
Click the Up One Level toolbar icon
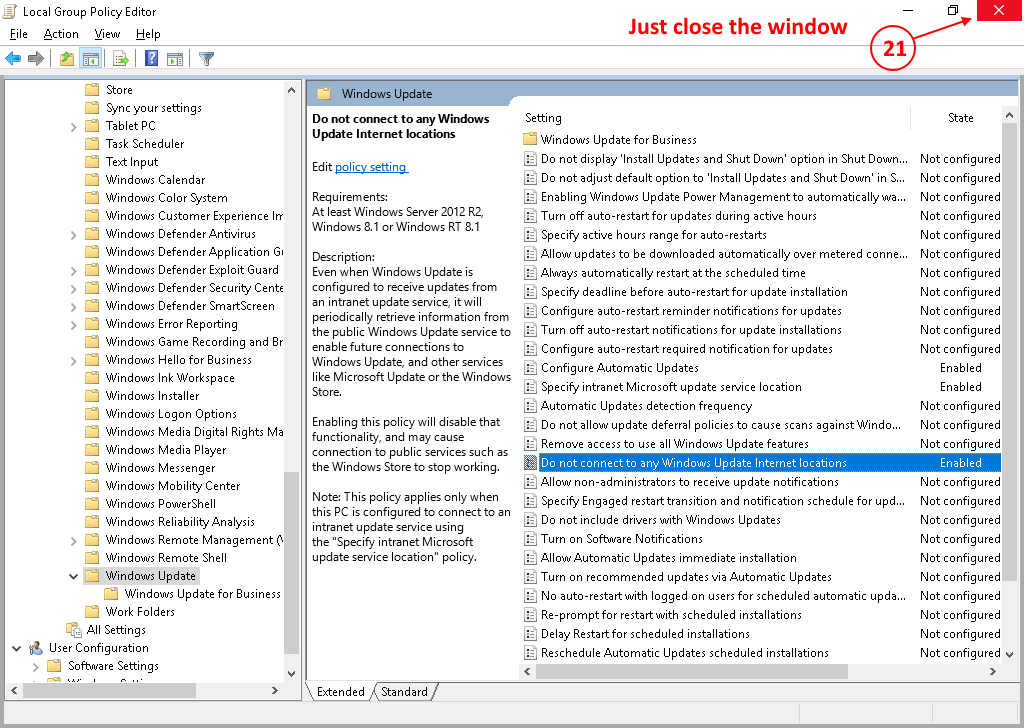coord(67,59)
